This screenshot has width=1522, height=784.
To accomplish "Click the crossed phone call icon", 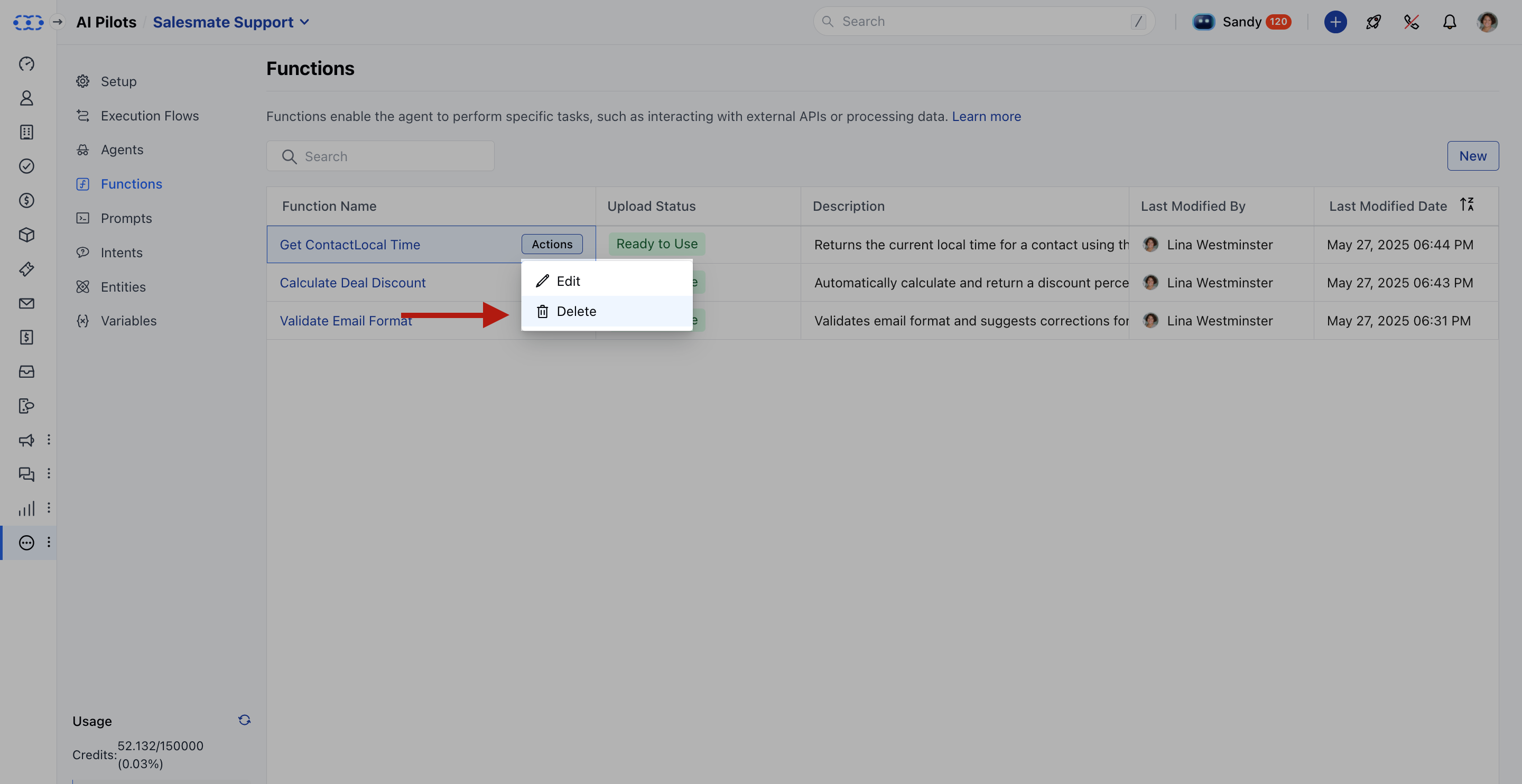I will coord(1411,22).
